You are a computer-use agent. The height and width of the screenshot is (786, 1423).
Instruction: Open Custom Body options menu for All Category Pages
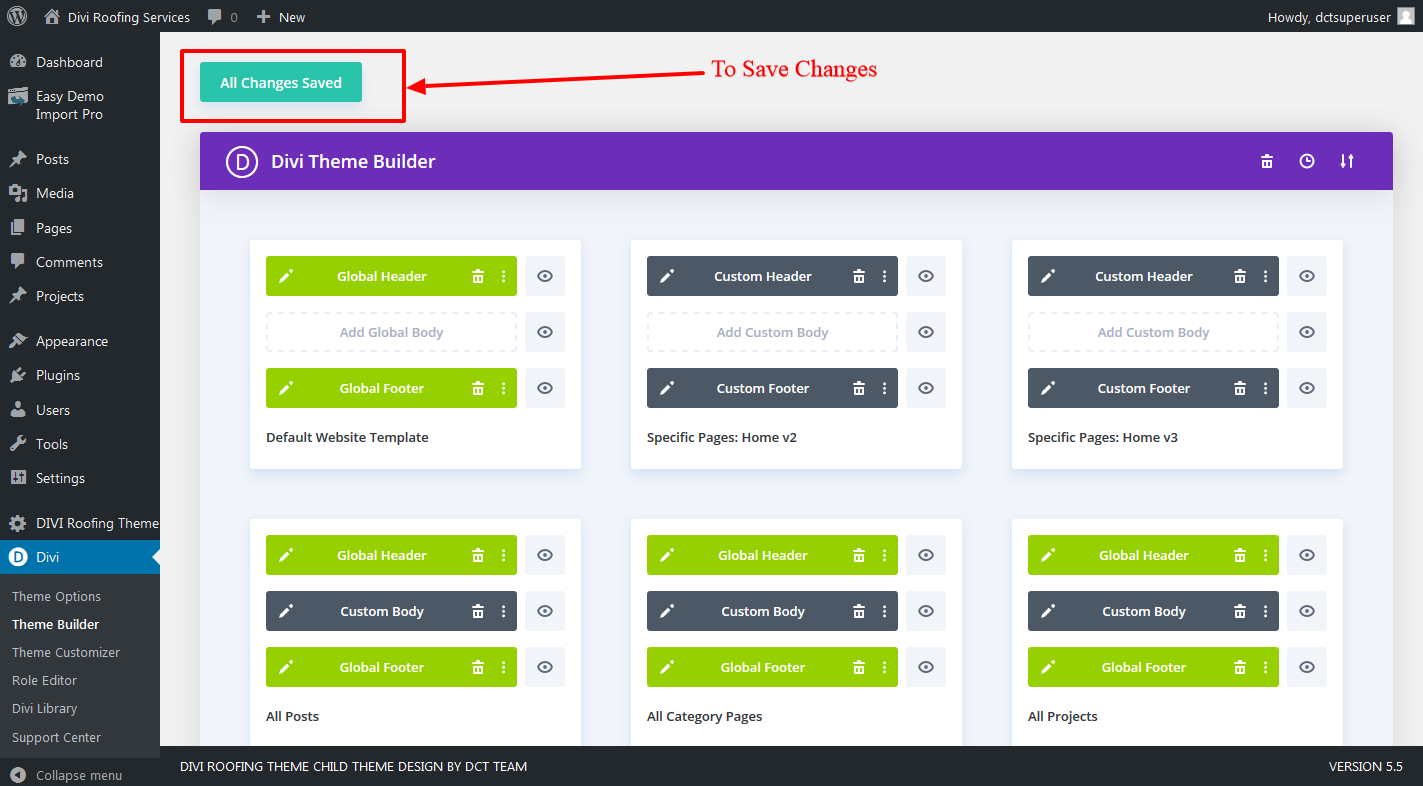click(884, 611)
